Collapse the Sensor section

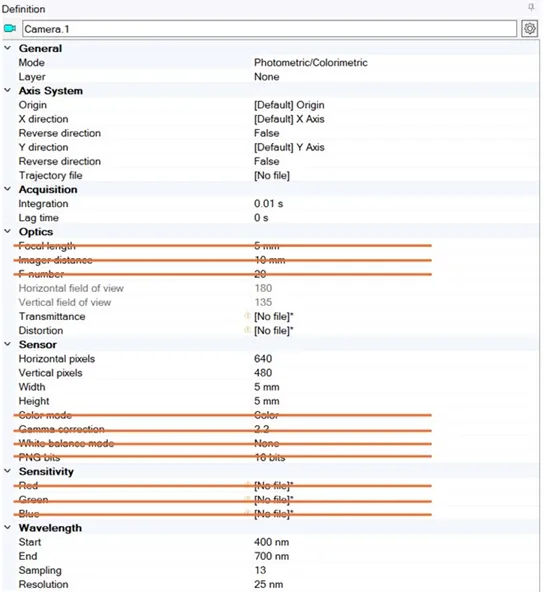tap(8, 344)
